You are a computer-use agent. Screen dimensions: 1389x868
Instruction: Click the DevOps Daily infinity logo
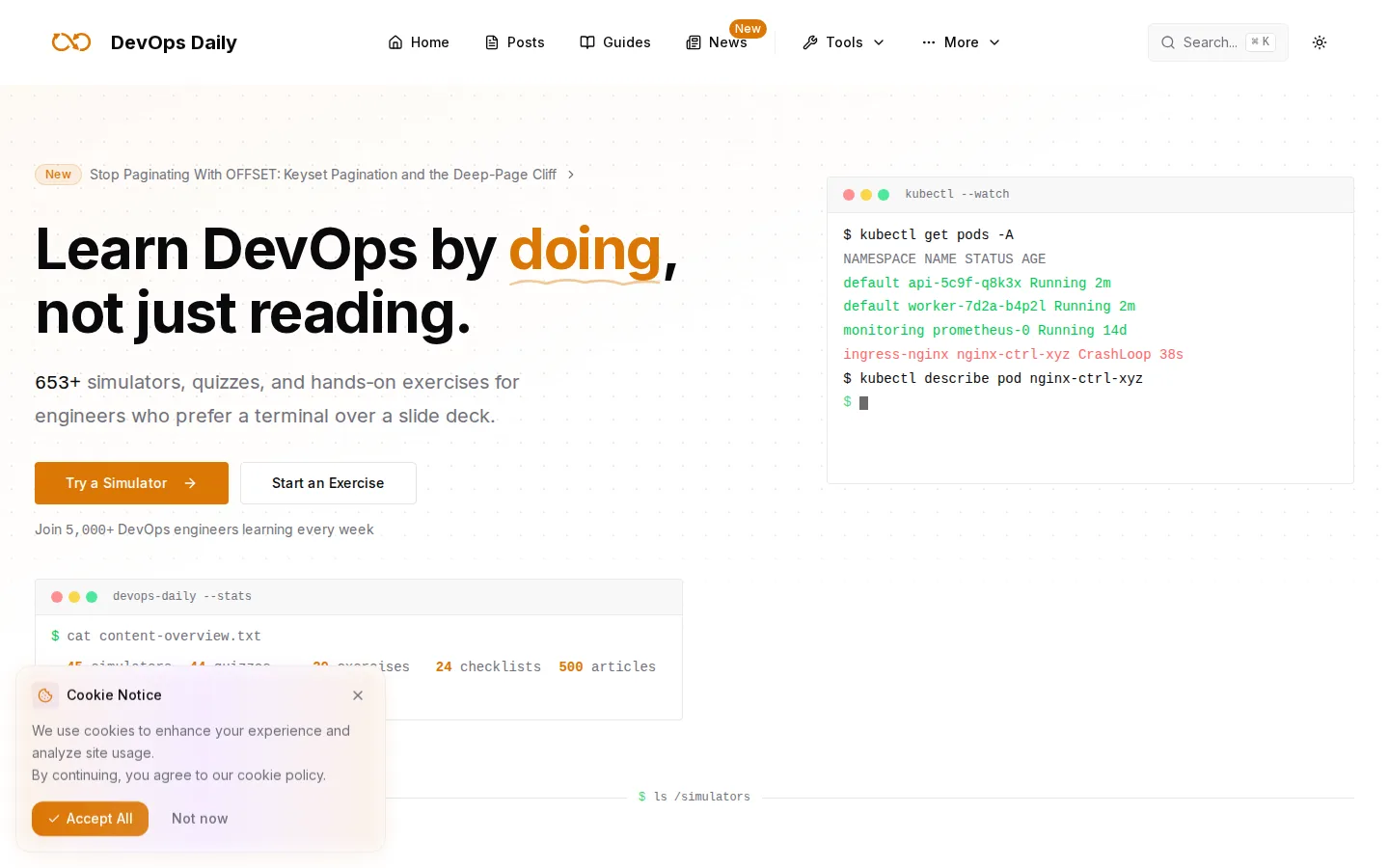71,42
